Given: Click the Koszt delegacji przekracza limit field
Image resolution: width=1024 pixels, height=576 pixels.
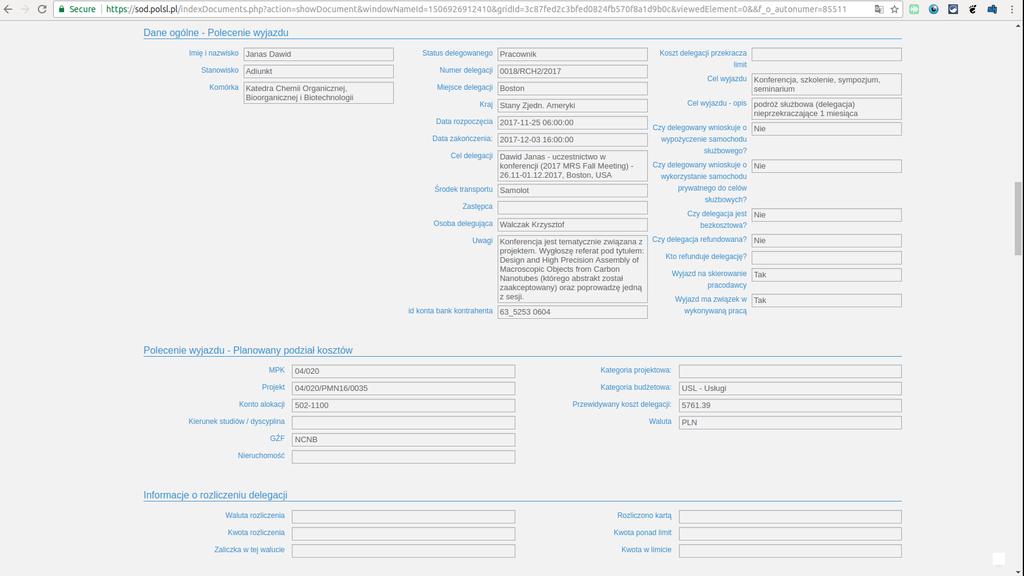Looking at the screenshot, I should [x=827, y=54].
